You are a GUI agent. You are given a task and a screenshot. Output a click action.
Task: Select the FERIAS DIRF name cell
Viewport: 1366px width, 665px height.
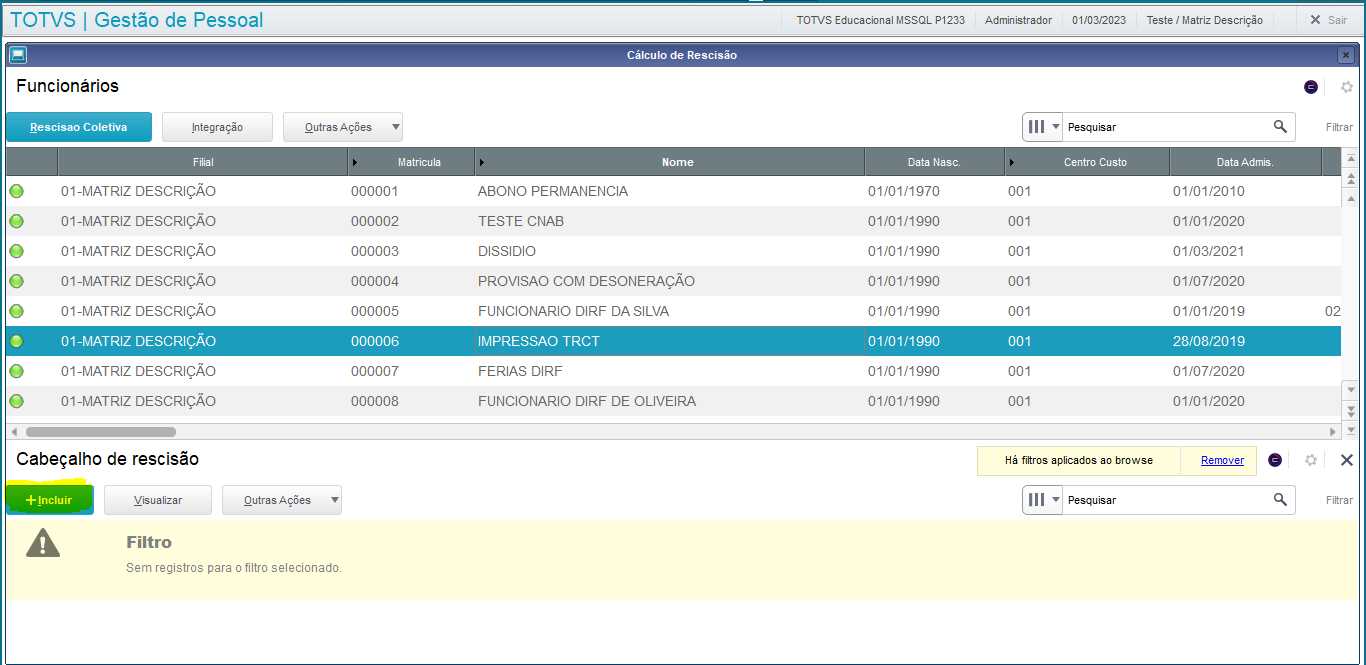(x=669, y=371)
